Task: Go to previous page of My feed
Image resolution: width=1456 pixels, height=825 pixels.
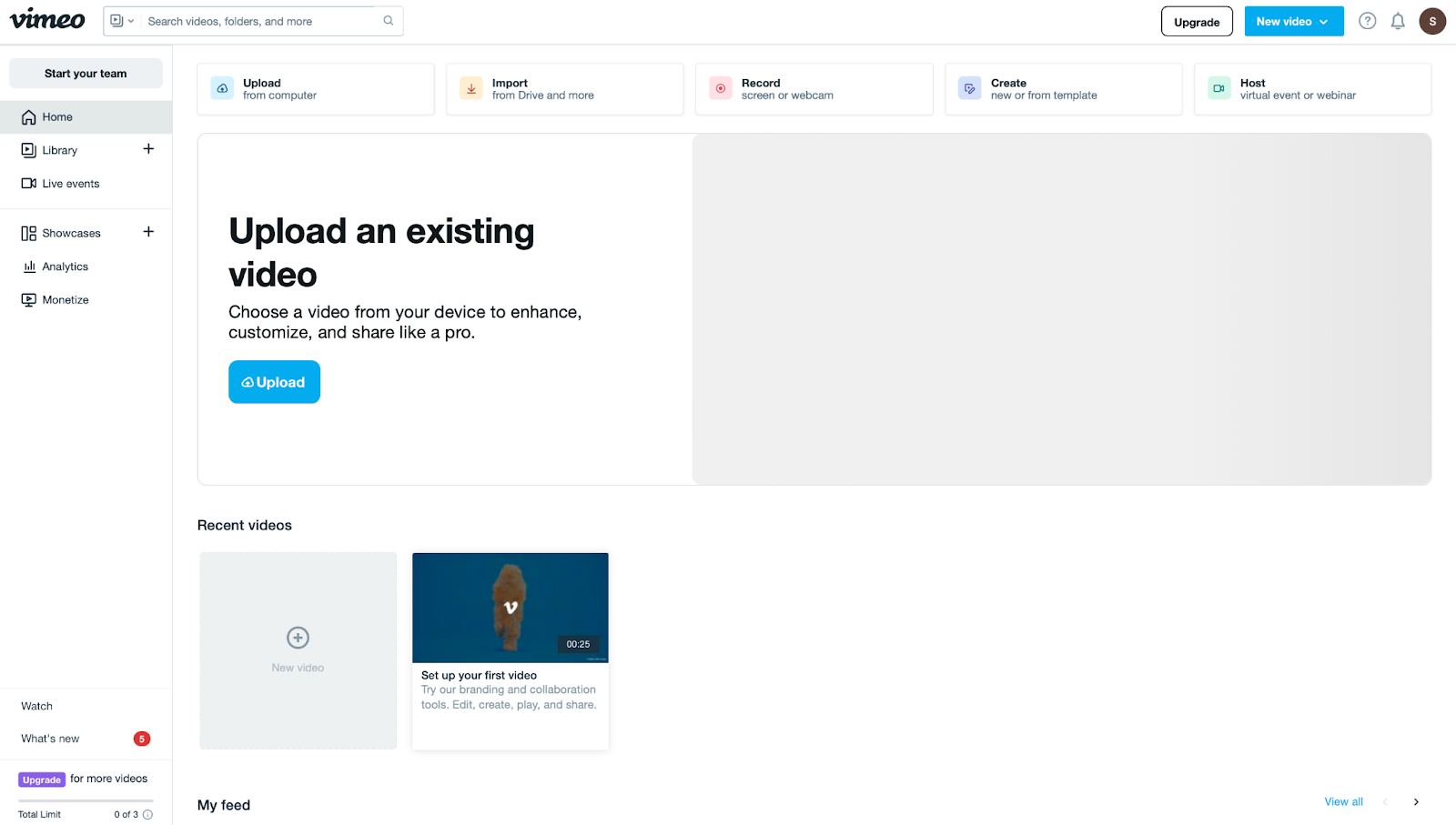Action: coord(1385,802)
